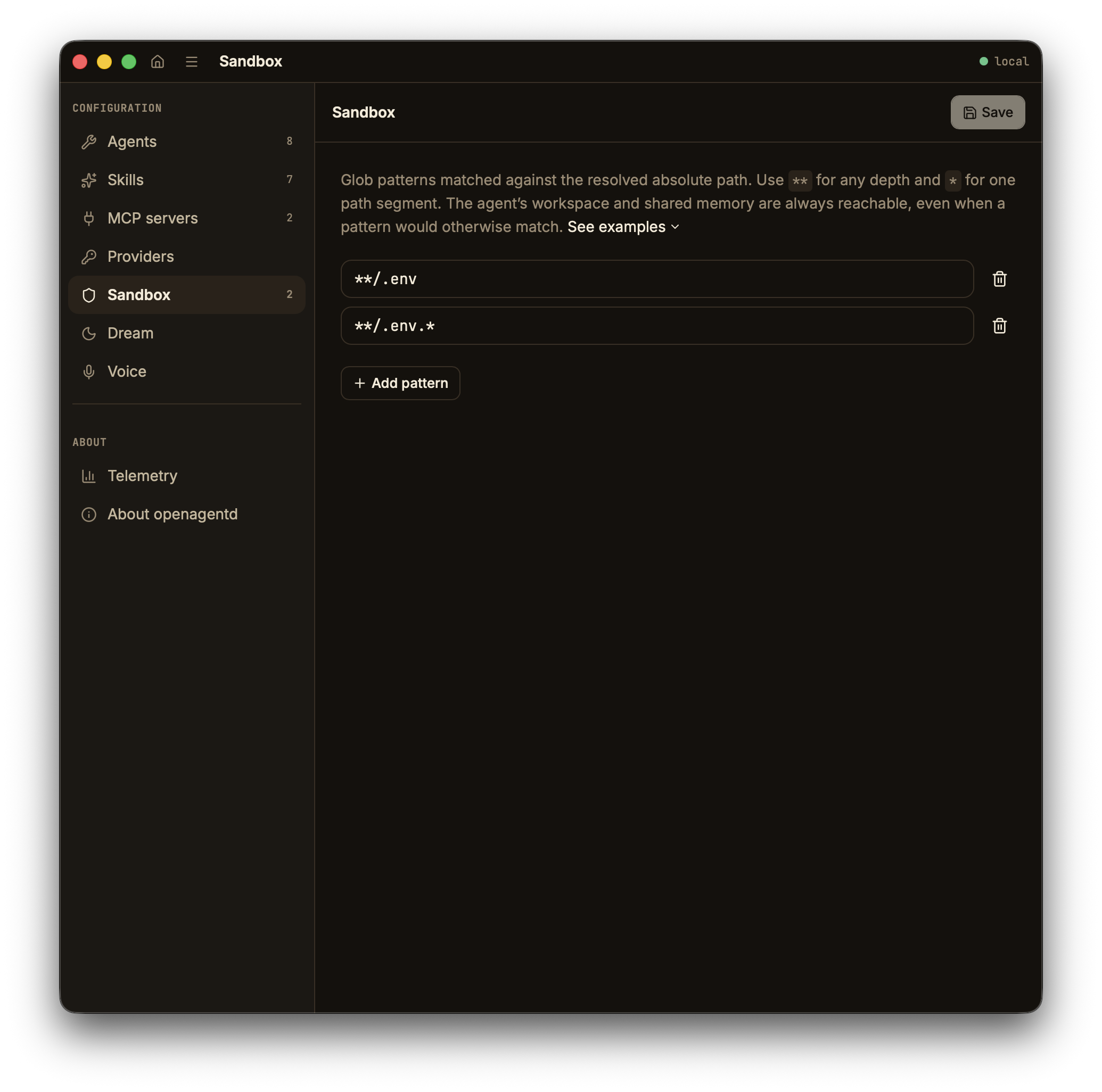Focus the **/.env pattern field
Screen dimensions: 1102x1092
pos(656,279)
